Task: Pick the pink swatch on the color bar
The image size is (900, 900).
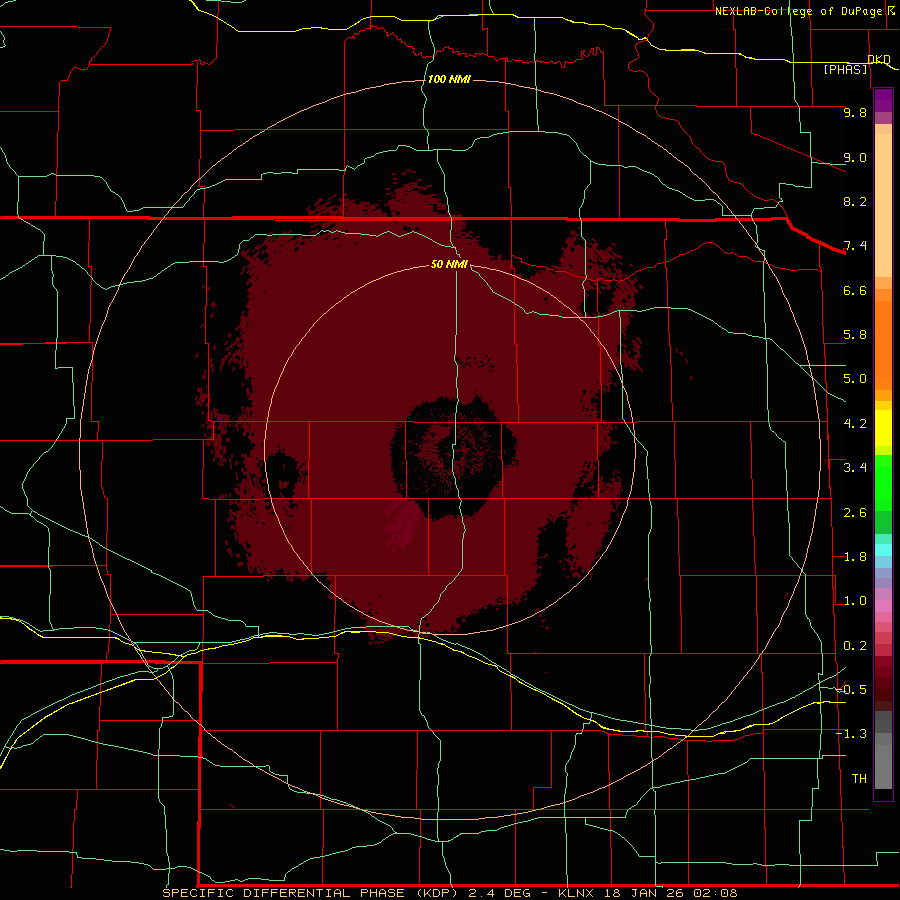Action: pyautogui.click(x=883, y=606)
